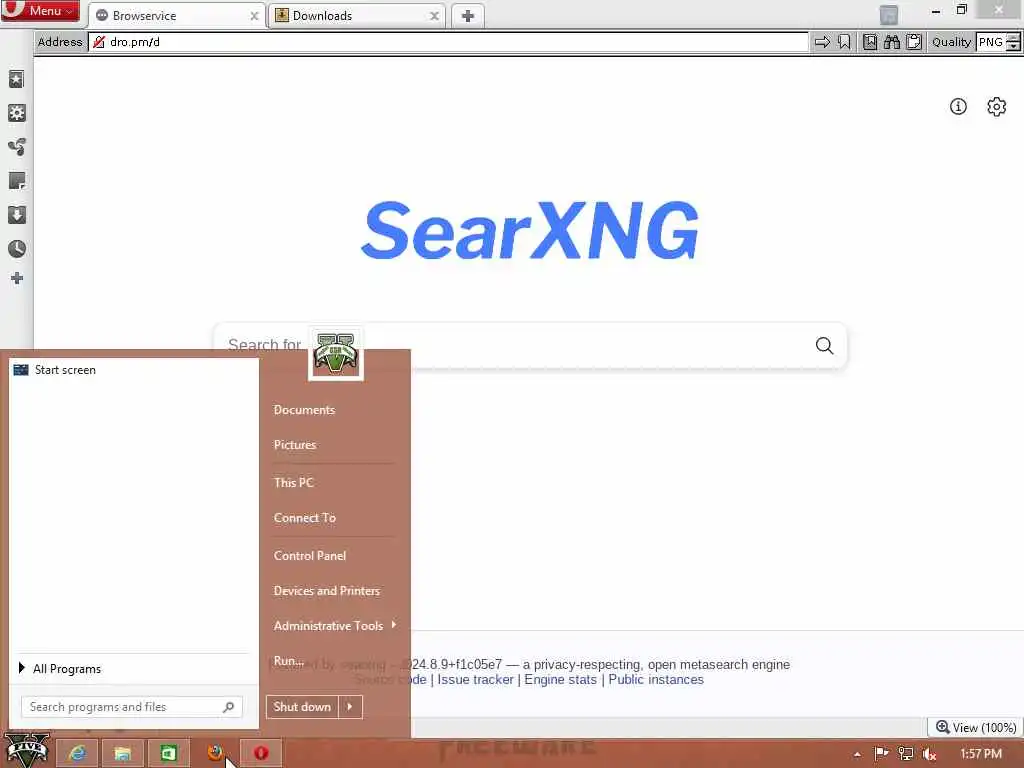The image size is (1024, 768).
Task: Open Action Center flag icon in tray
Action: tap(881, 754)
